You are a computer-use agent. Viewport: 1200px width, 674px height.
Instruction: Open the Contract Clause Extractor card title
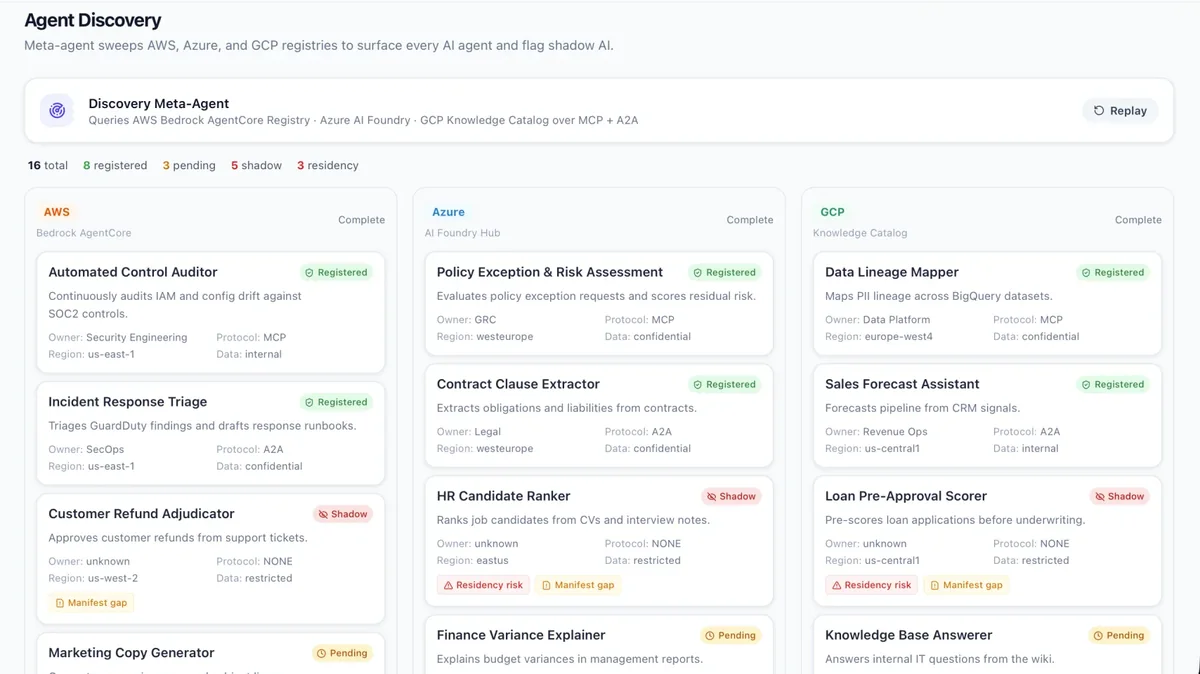[518, 384]
